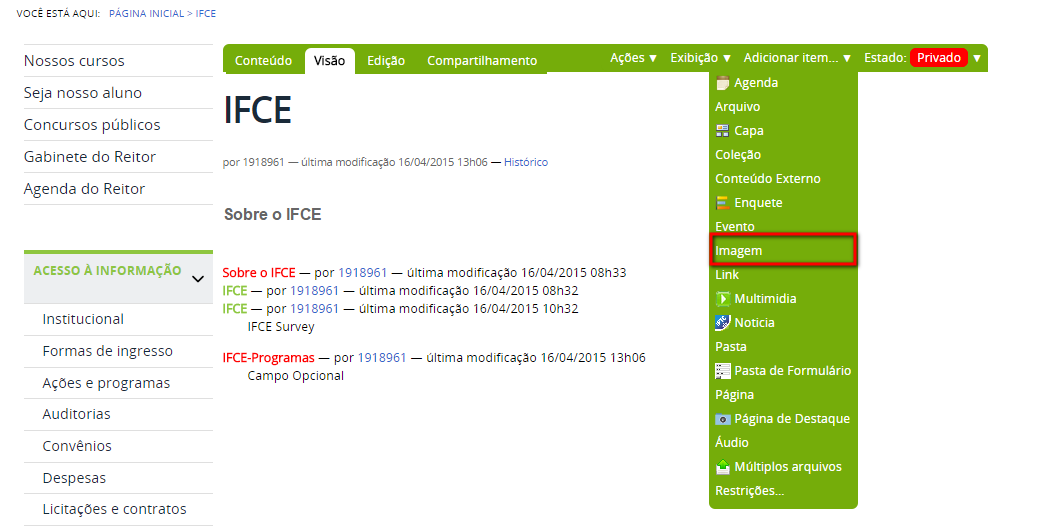Click the Capa layout icon
Screen dimensions: 1037x527
[722, 131]
